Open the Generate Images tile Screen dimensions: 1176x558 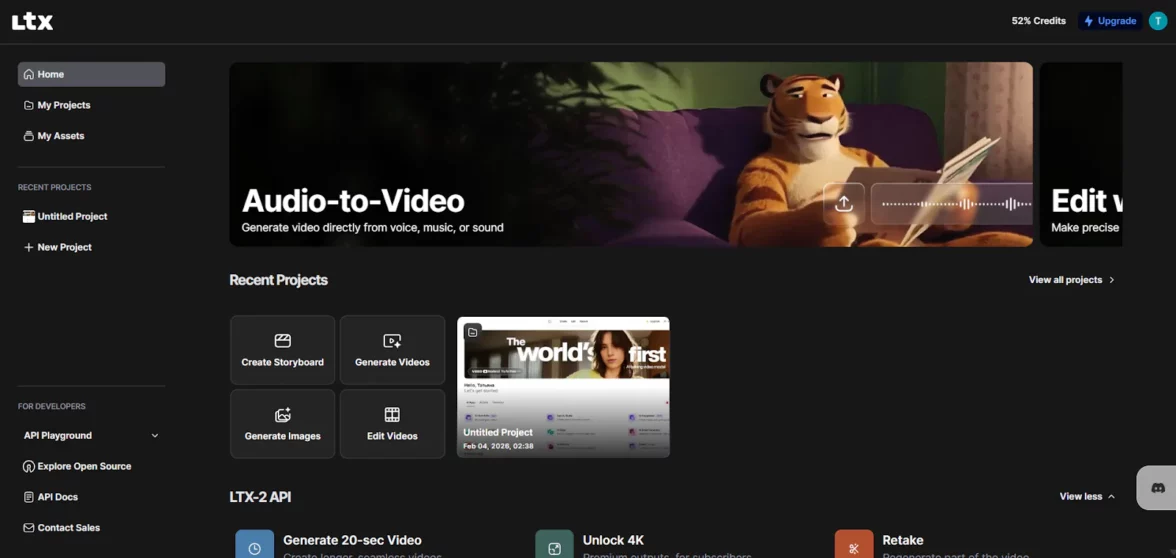(282, 424)
